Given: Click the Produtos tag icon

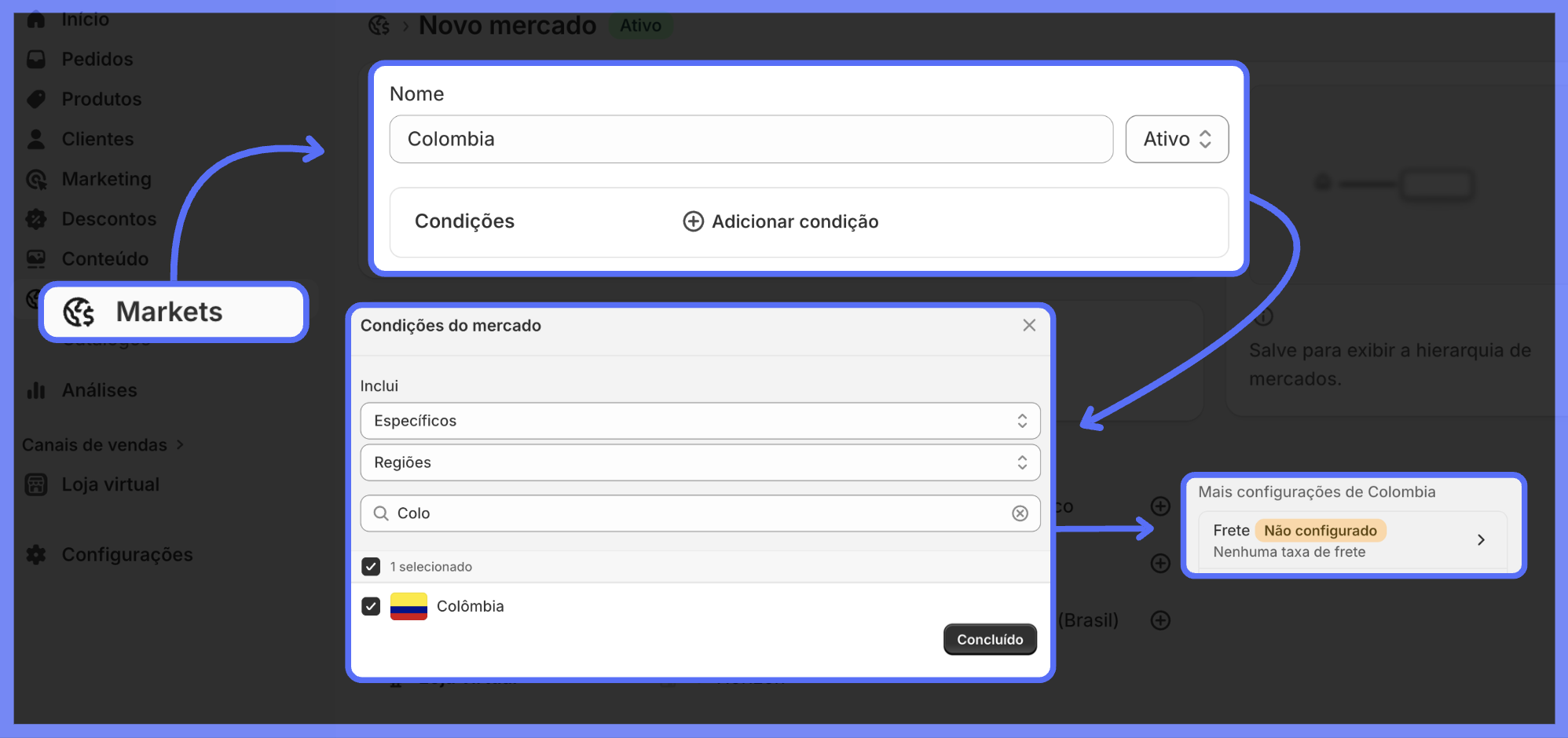Looking at the screenshot, I should pyautogui.click(x=36, y=99).
